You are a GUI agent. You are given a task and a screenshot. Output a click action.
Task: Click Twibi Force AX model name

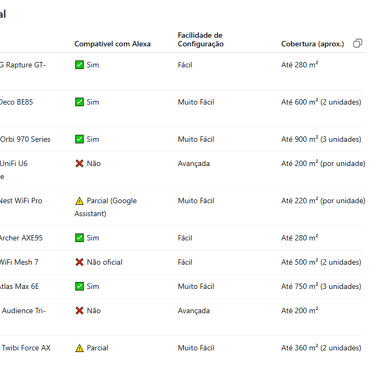[26, 348]
